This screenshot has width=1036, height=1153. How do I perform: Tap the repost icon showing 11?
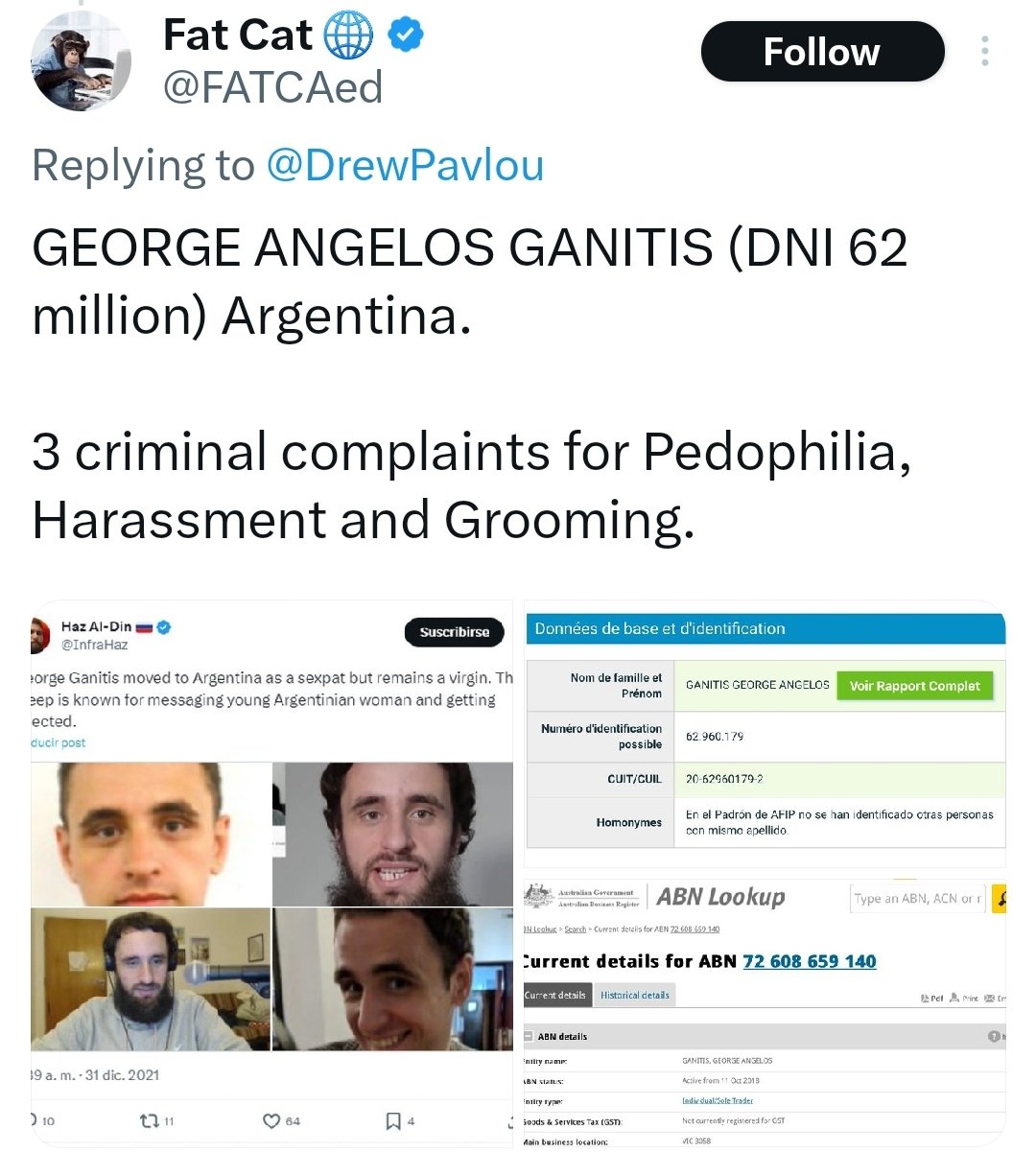point(151,1119)
